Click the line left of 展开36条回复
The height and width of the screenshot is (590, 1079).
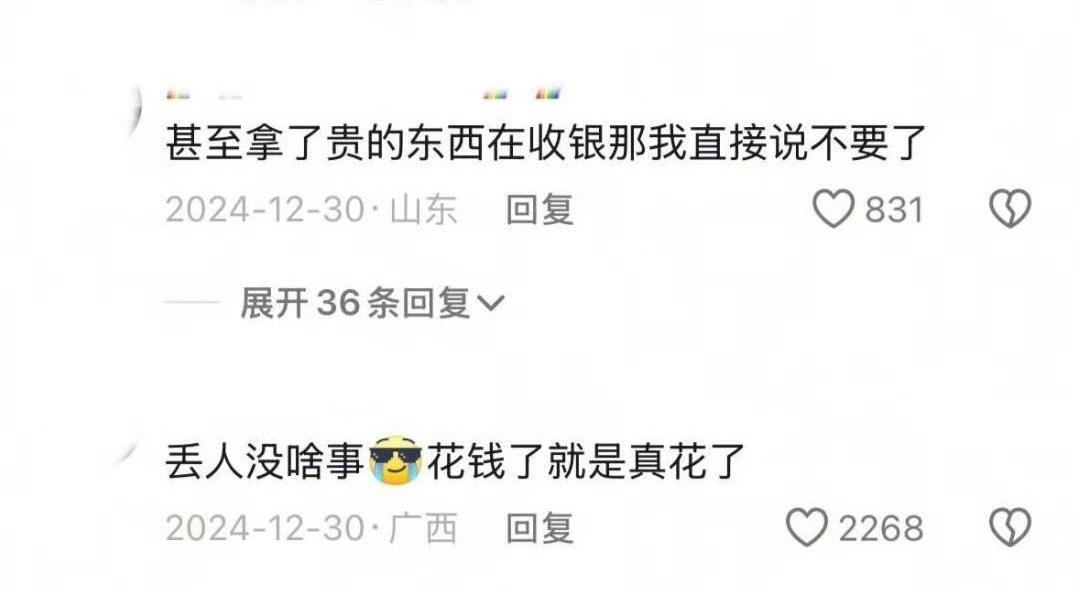coord(192,303)
